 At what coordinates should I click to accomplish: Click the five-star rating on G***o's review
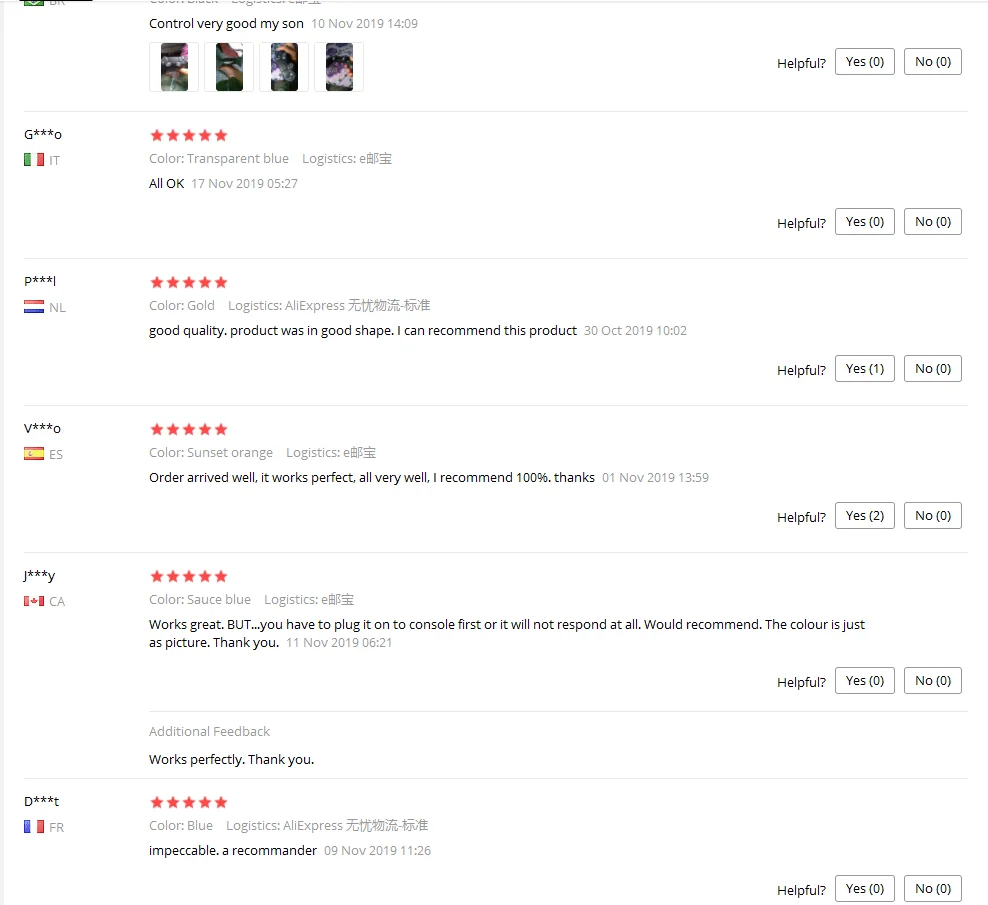[x=188, y=135]
